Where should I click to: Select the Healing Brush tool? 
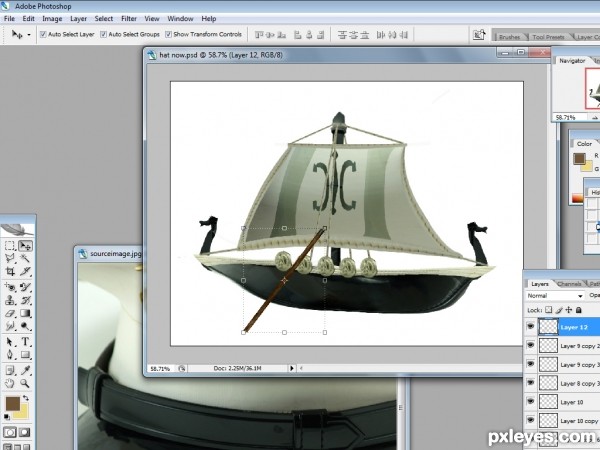pos(10,287)
